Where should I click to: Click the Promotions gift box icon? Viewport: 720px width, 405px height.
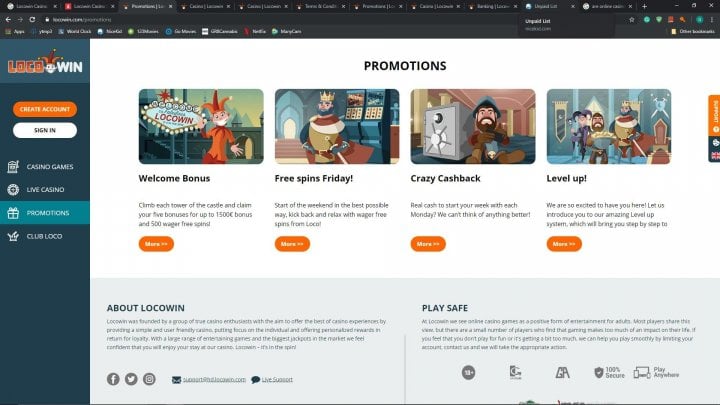coord(13,213)
